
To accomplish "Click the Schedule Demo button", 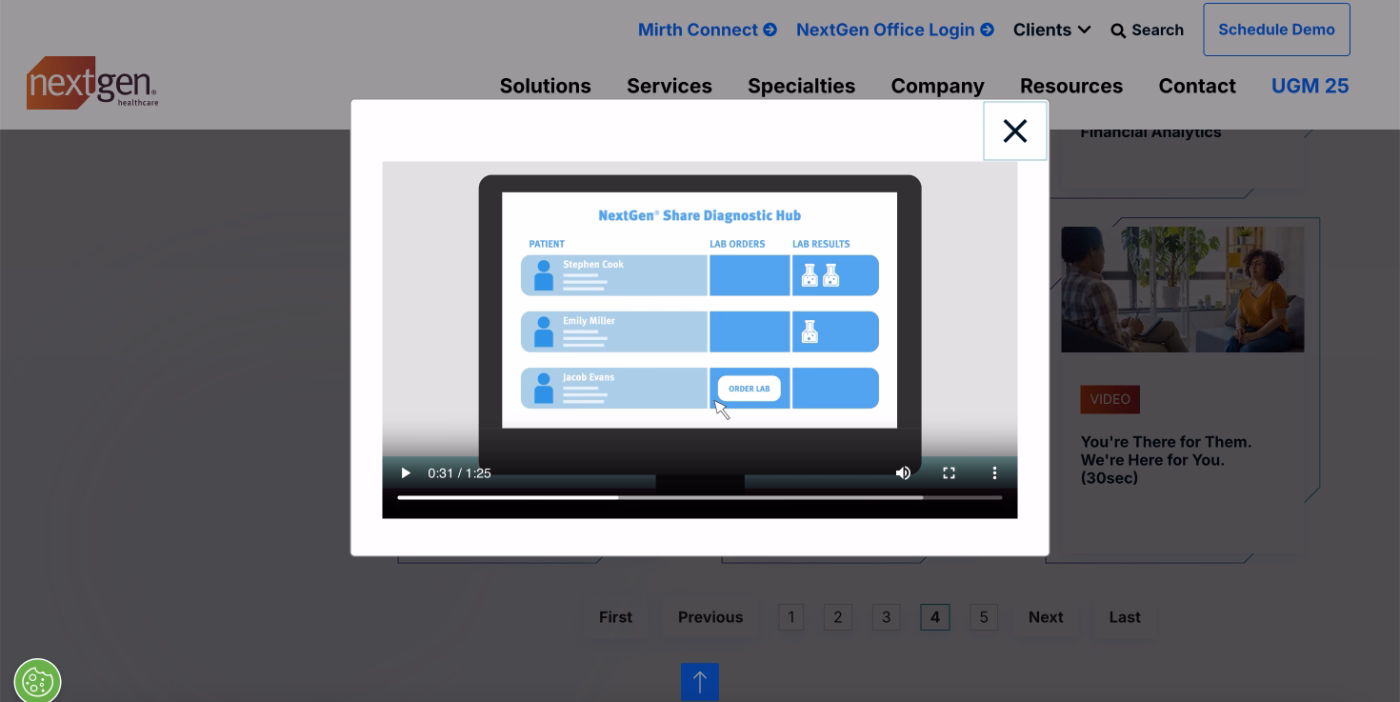I will click(x=1276, y=29).
